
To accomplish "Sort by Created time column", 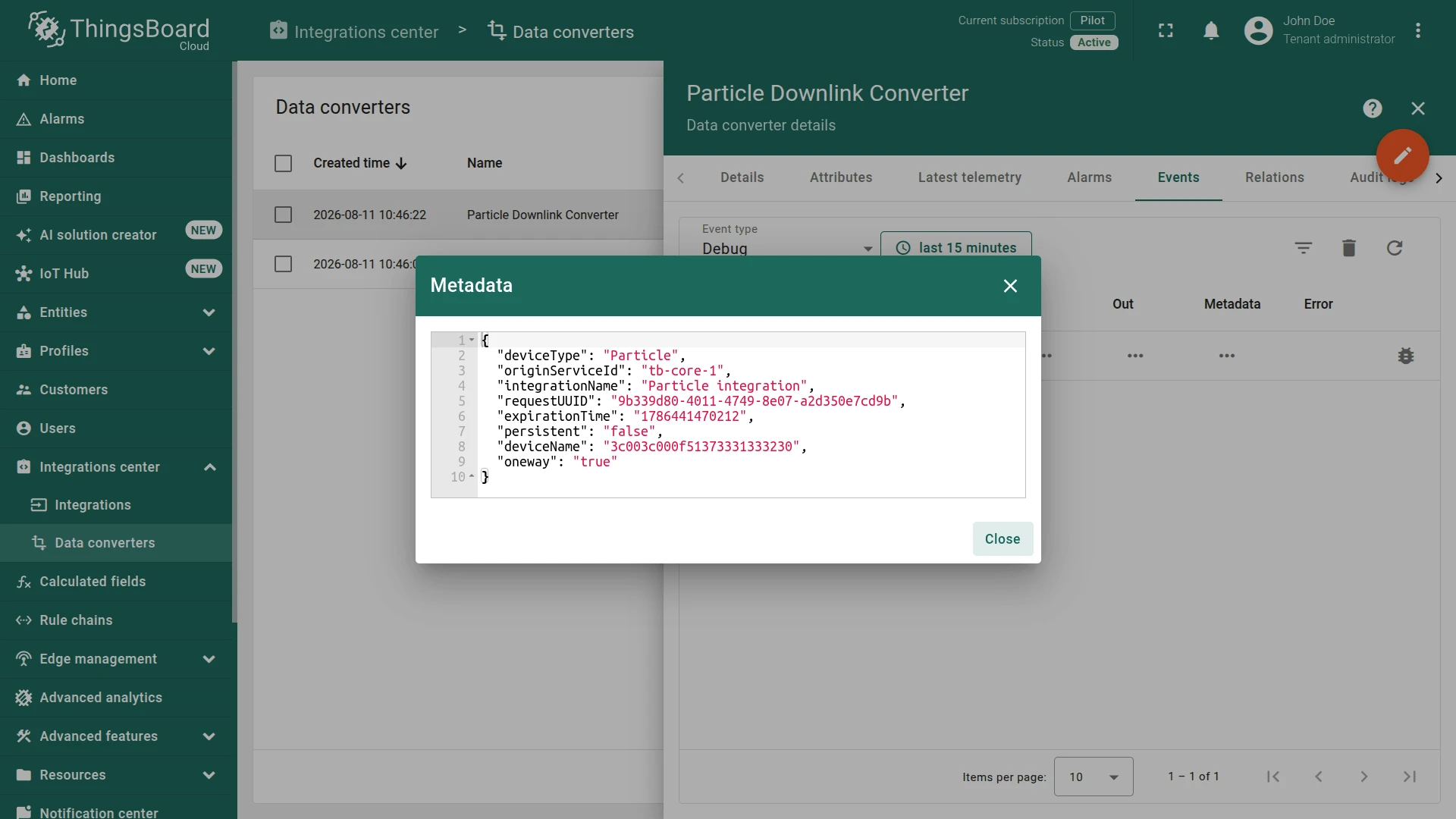I will tap(360, 163).
